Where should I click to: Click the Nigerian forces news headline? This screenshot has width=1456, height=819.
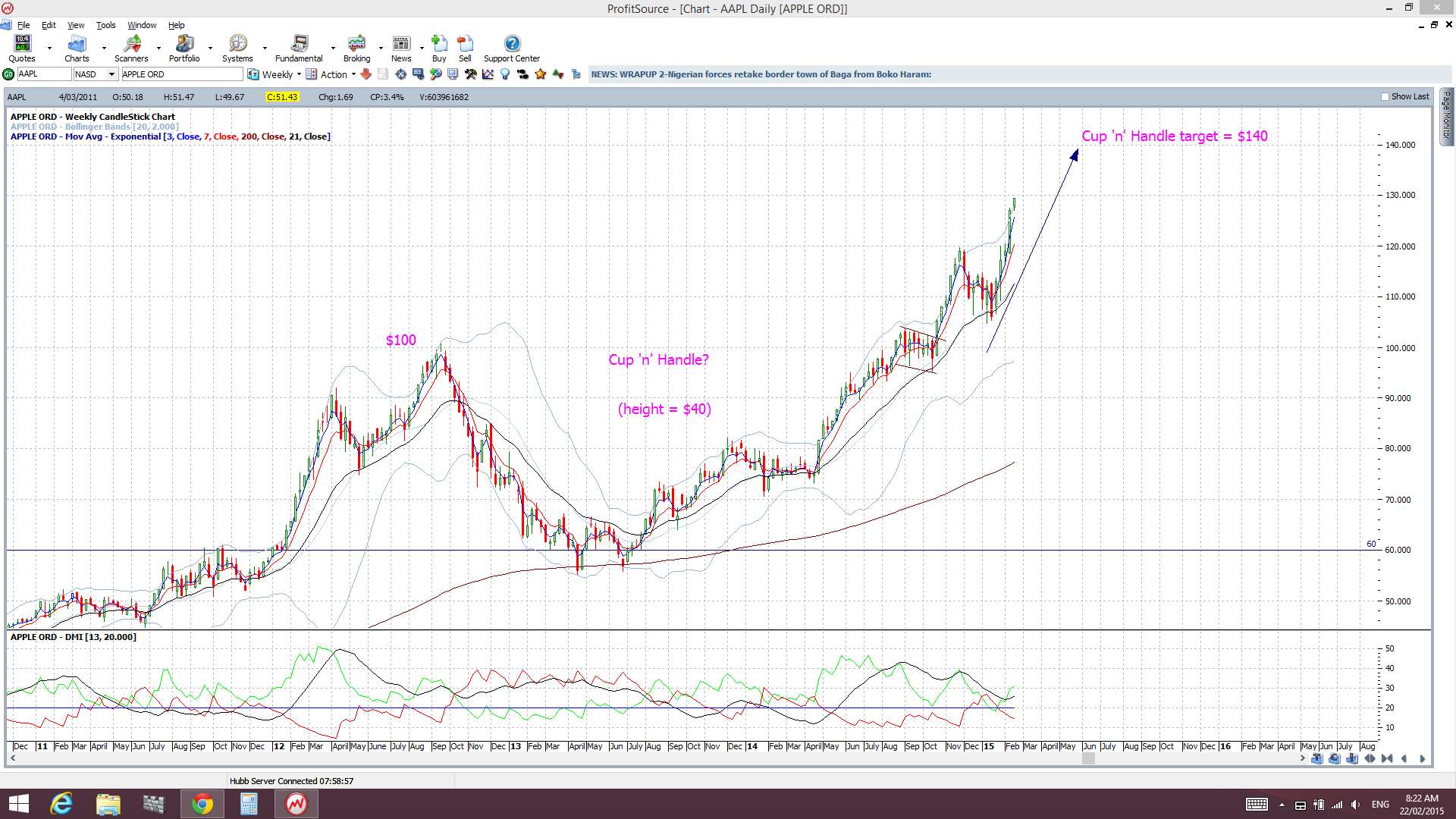[x=761, y=74]
